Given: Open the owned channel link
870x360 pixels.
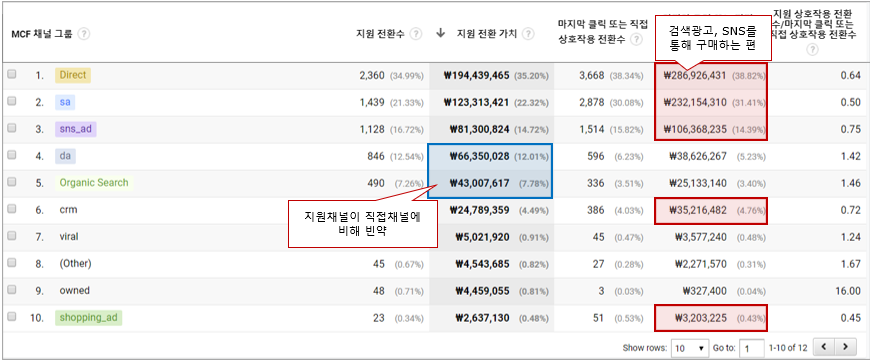Looking at the screenshot, I should [74, 290].
